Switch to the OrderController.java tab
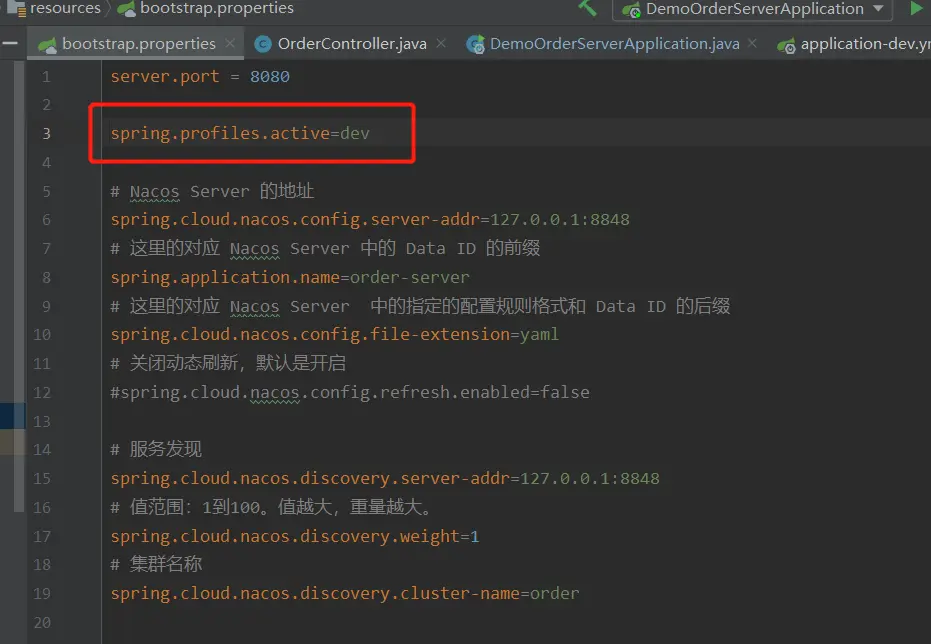Viewport: 931px width, 644px height. 351,44
